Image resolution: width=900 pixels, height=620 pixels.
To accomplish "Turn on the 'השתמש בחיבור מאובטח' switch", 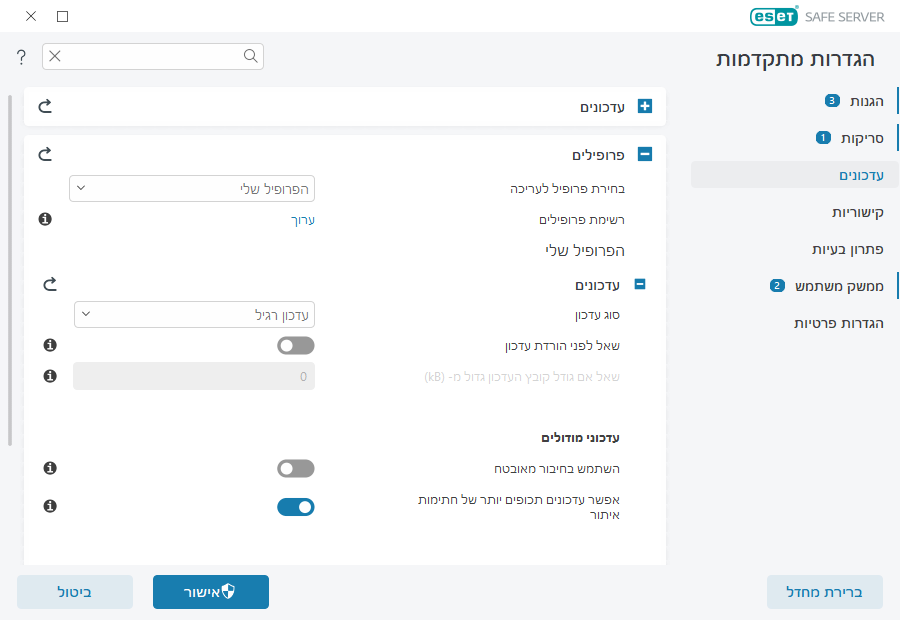I will 295,467.
